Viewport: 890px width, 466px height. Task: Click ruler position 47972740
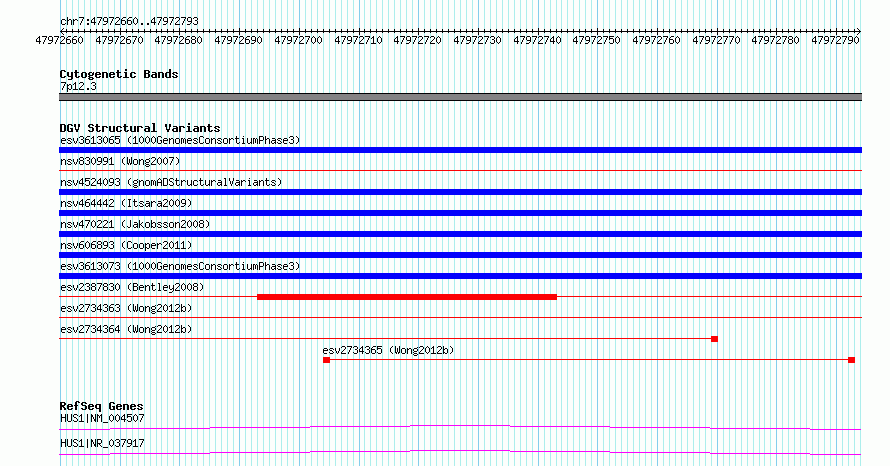(538, 40)
